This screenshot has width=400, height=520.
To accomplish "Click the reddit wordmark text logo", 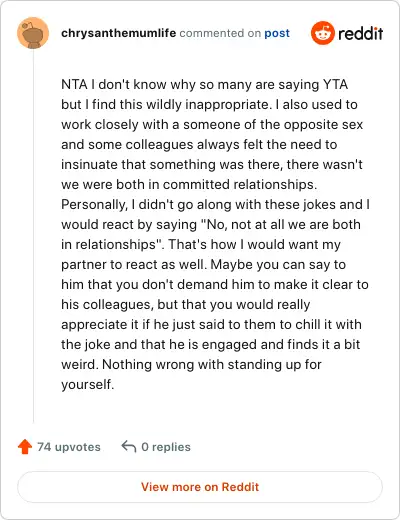I will tap(361, 33).
